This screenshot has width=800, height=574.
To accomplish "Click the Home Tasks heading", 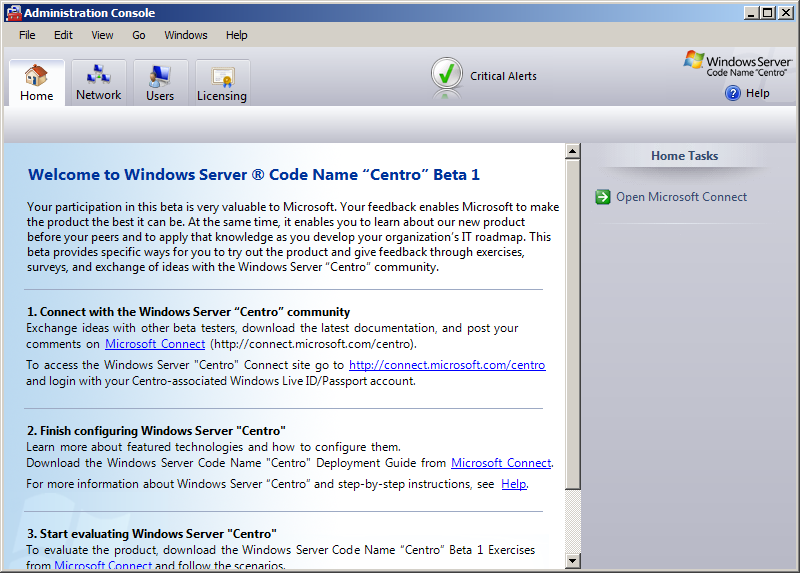I will [684, 156].
